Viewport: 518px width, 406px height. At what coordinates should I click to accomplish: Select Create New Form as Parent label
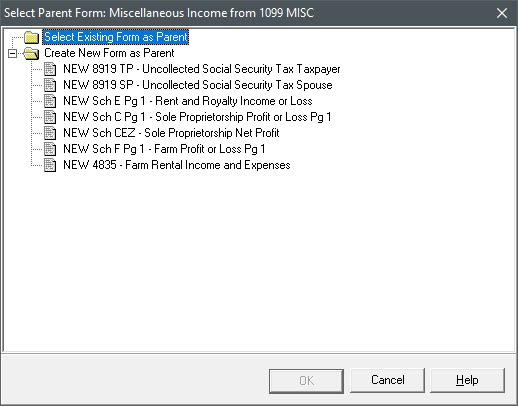click(109, 53)
